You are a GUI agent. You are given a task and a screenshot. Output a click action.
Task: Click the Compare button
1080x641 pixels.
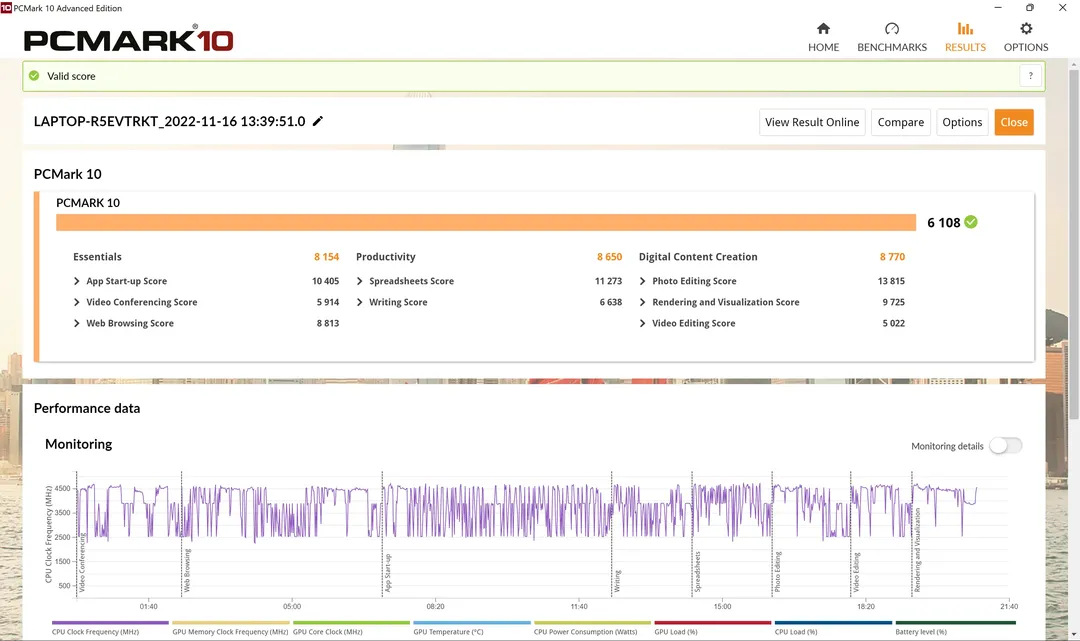coord(900,122)
